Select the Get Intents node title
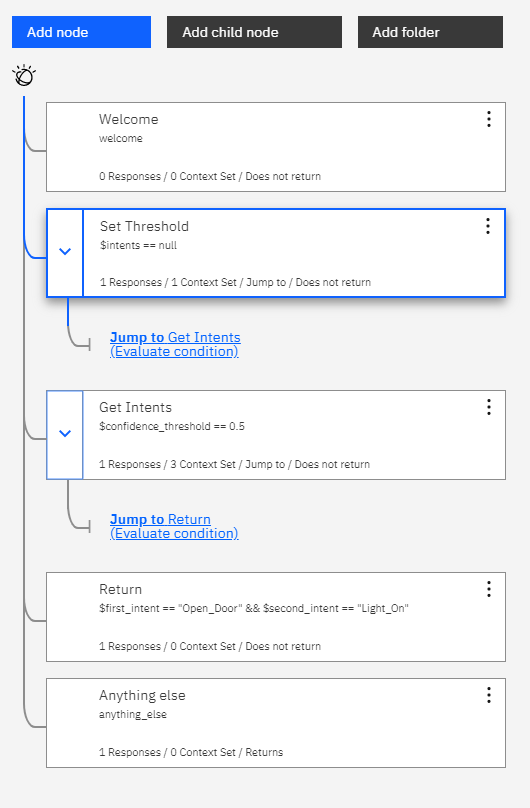 (135, 407)
